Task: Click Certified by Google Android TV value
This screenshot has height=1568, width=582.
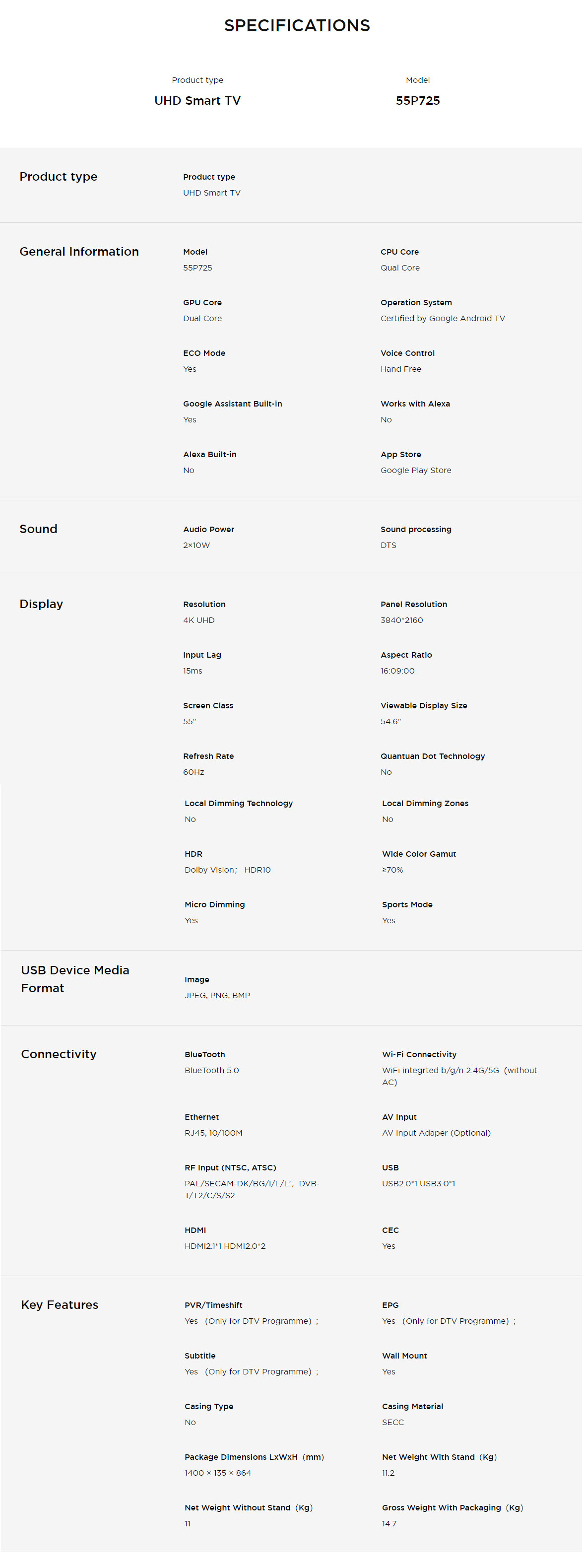Action: point(442,318)
